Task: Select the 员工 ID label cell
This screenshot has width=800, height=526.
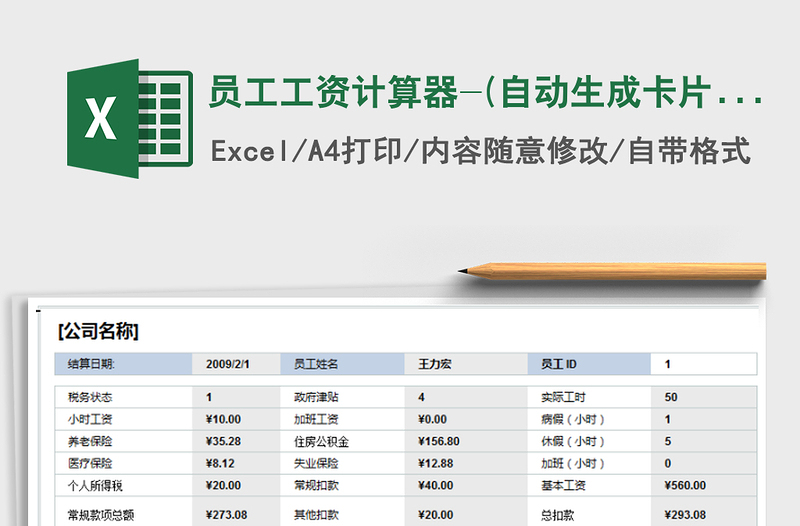Action: [589, 364]
